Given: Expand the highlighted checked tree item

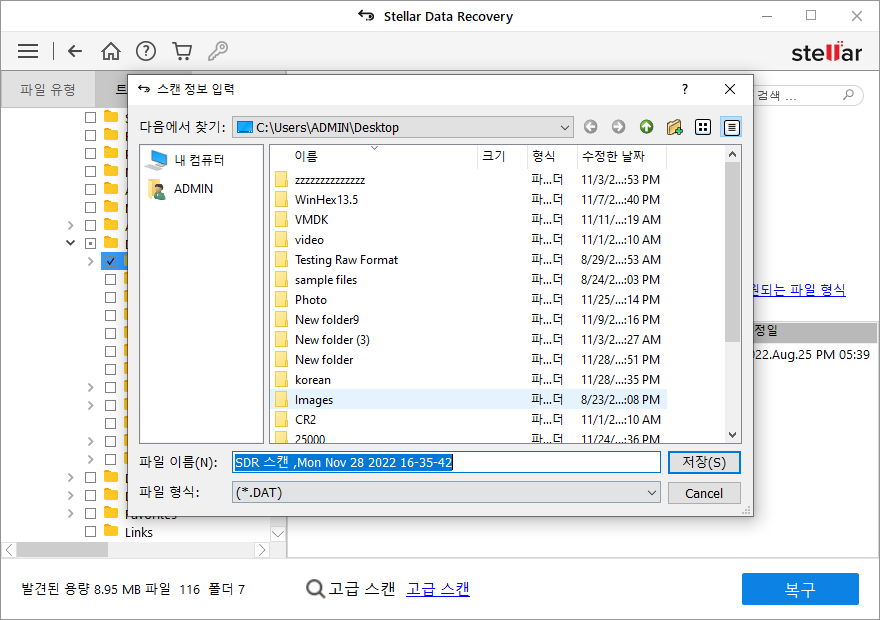Looking at the screenshot, I should click(90, 261).
